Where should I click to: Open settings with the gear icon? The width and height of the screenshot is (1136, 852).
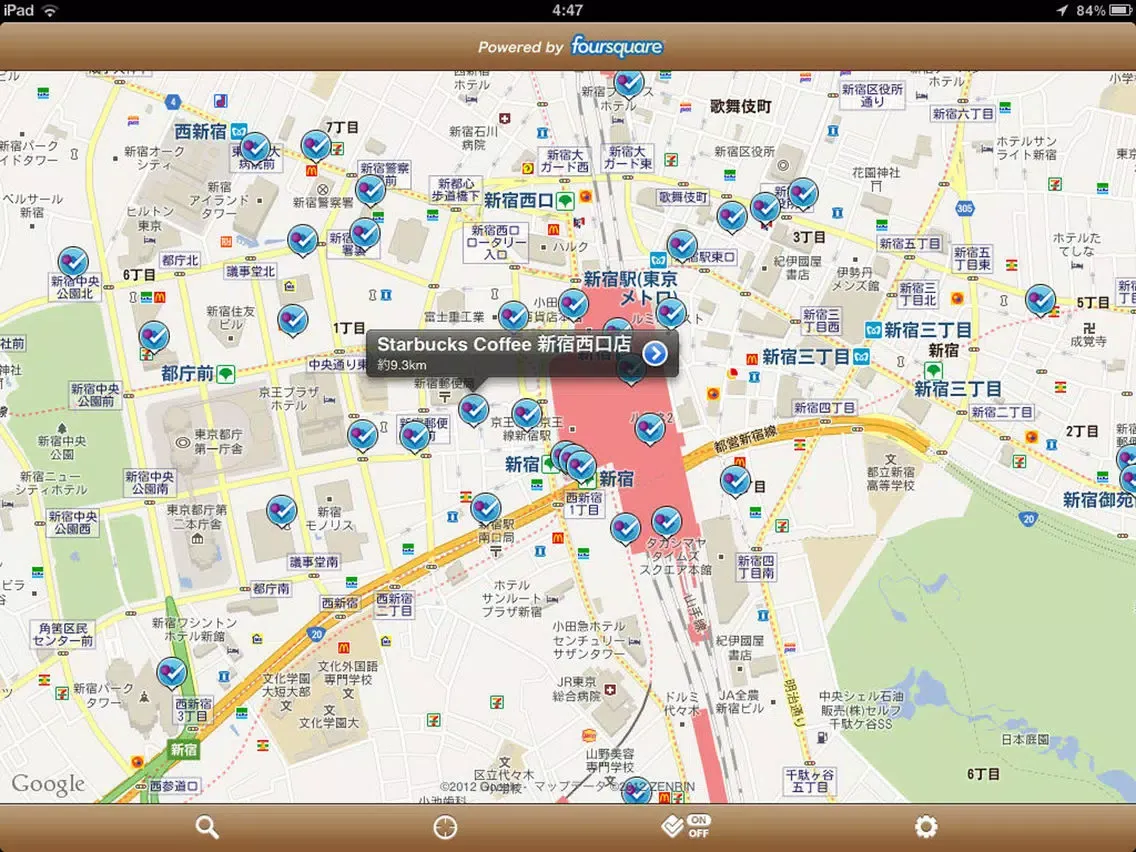click(x=926, y=827)
